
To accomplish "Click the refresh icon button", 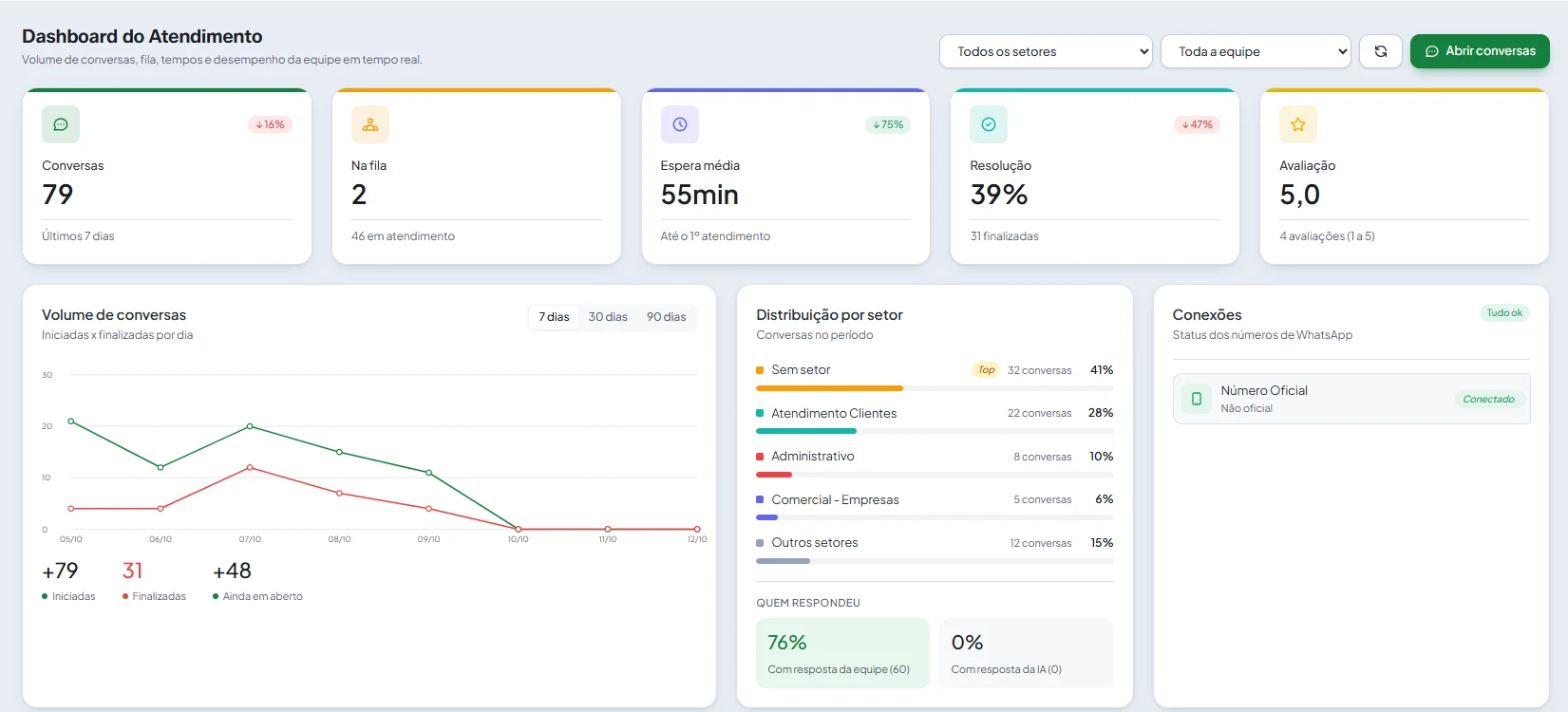I will (x=1381, y=51).
